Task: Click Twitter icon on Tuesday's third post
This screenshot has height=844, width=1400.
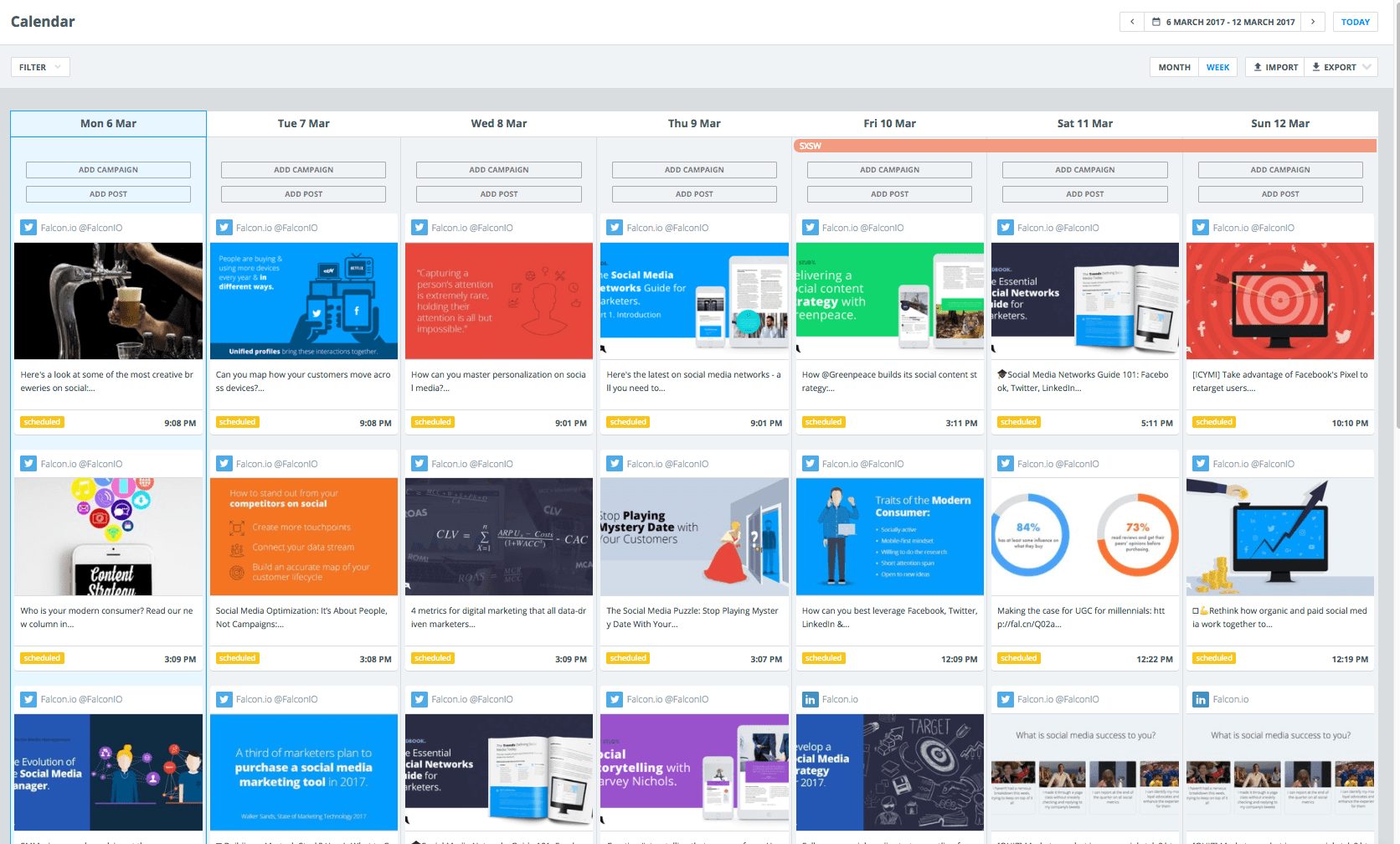Action: pyautogui.click(x=224, y=699)
